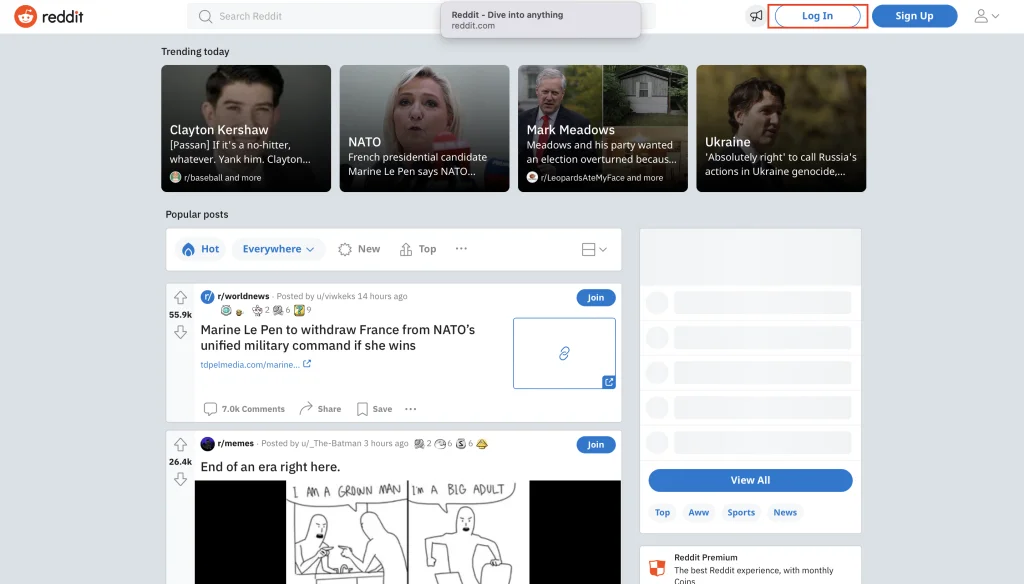Upvote the Marine Le Pen post
Image resolution: width=1024 pixels, height=584 pixels.
click(x=180, y=298)
